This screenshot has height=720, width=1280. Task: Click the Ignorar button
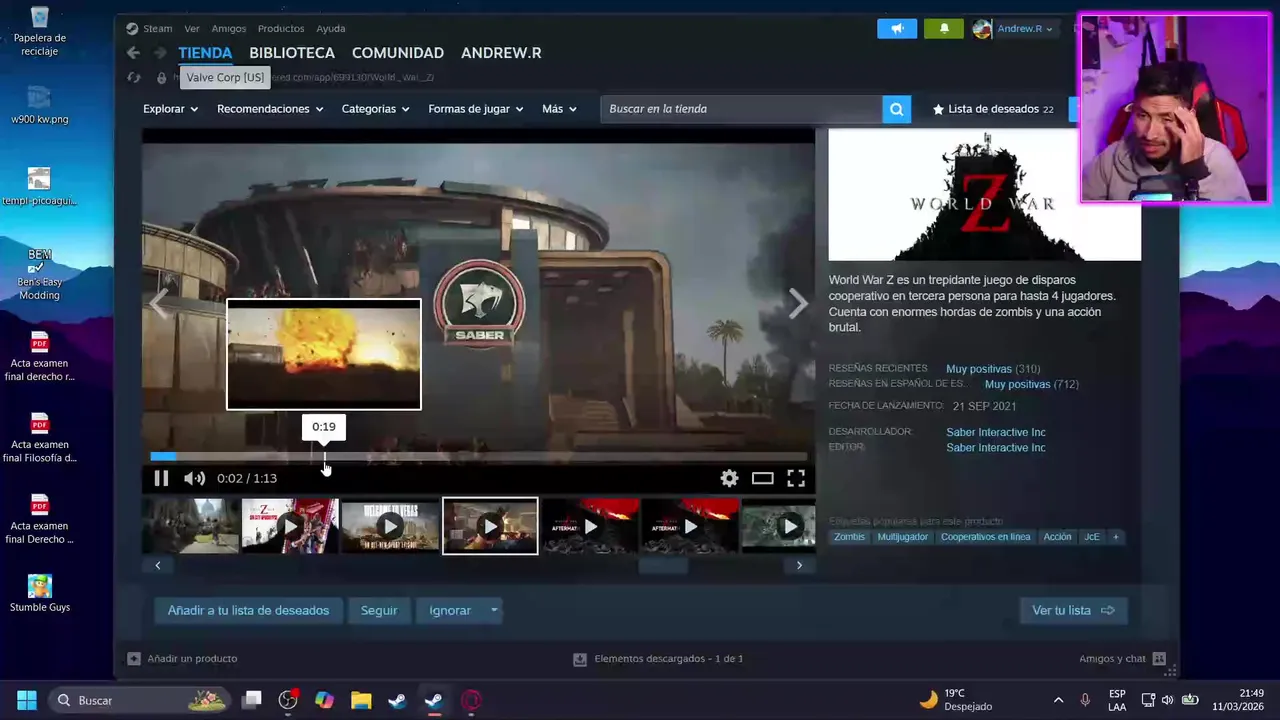(450, 610)
